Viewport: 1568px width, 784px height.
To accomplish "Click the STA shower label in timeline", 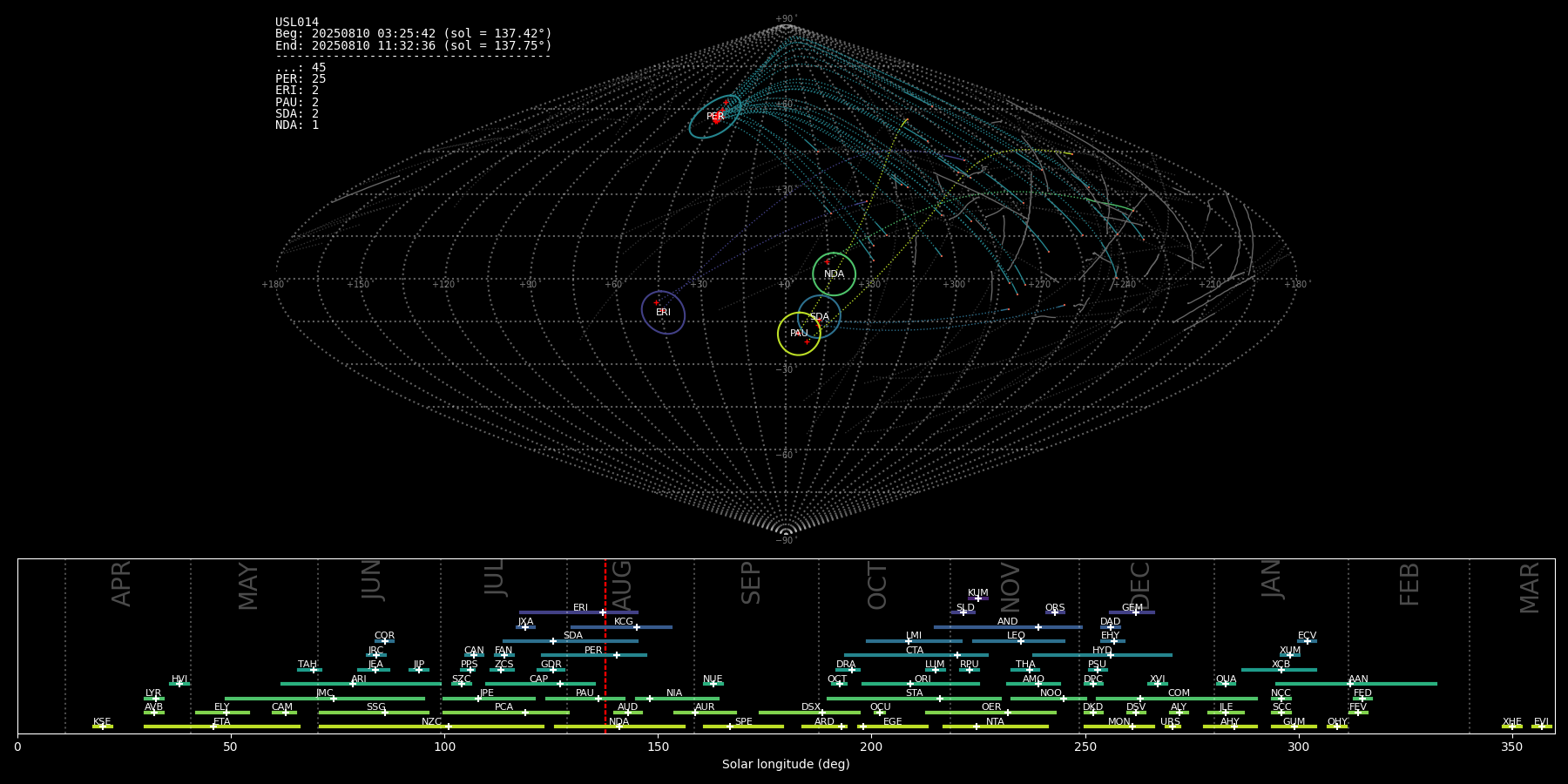I will [x=915, y=693].
